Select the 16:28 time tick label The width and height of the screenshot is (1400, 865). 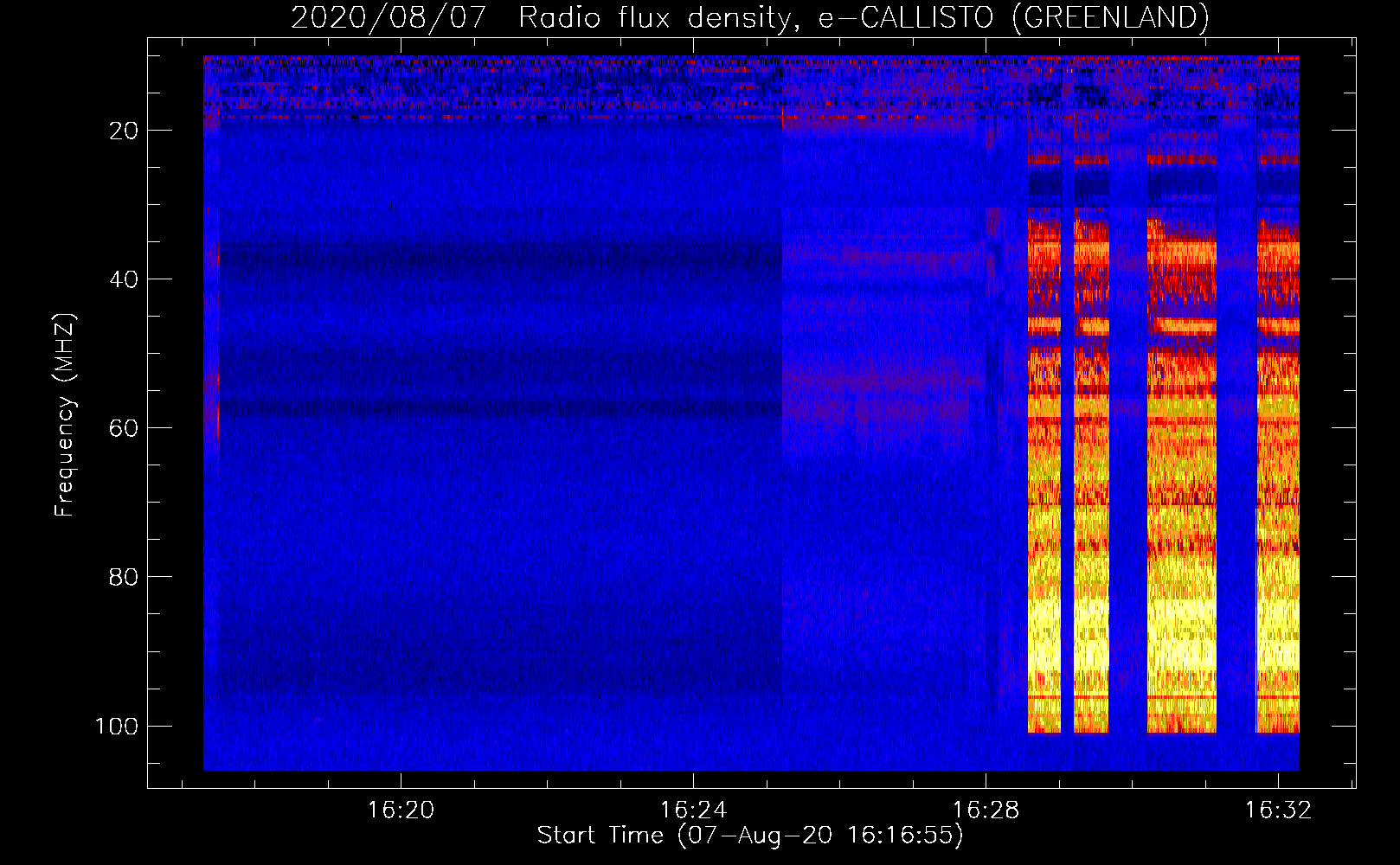pyautogui.click(x=986, y=811)
